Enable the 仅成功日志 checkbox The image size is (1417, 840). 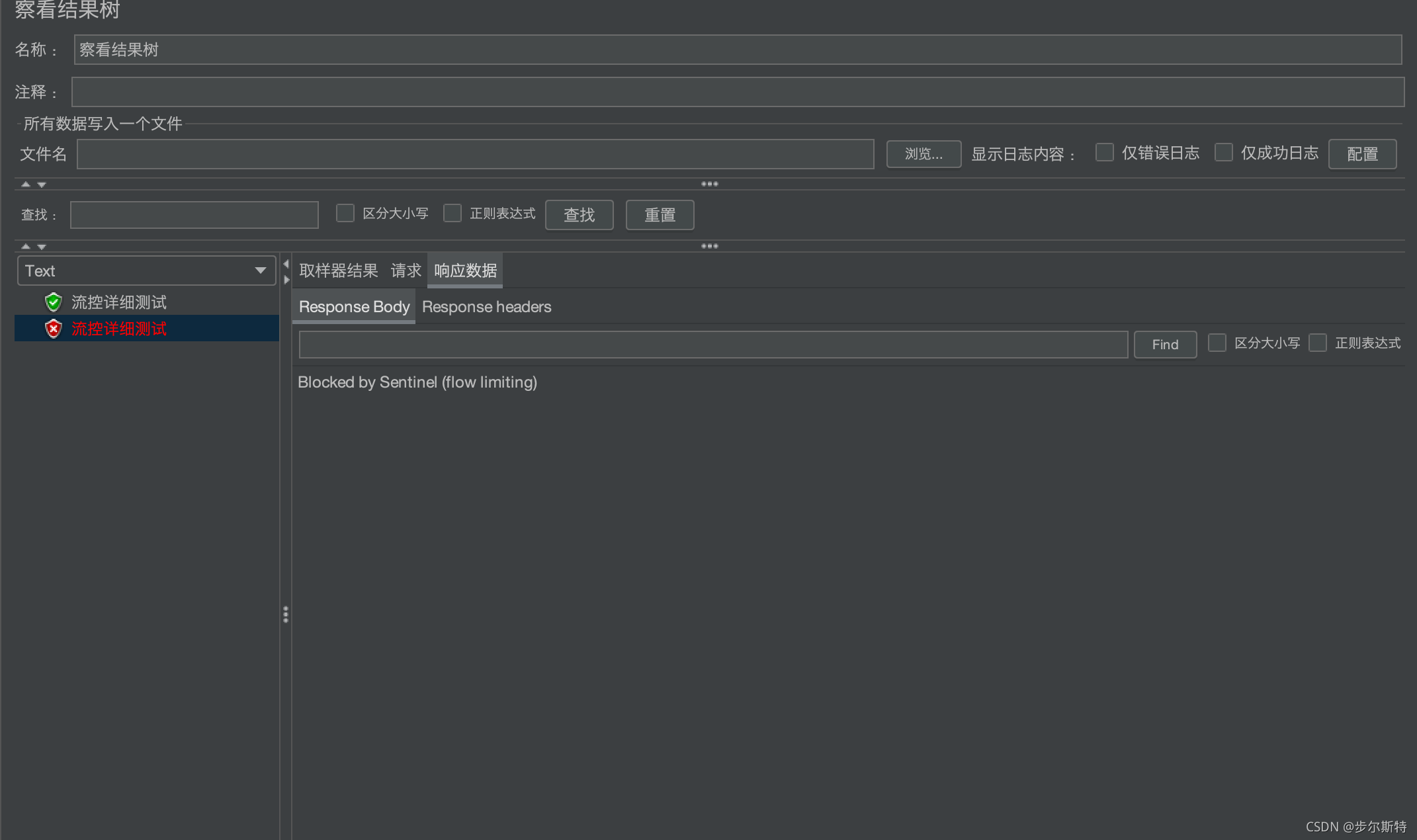tap(1223, 153)
